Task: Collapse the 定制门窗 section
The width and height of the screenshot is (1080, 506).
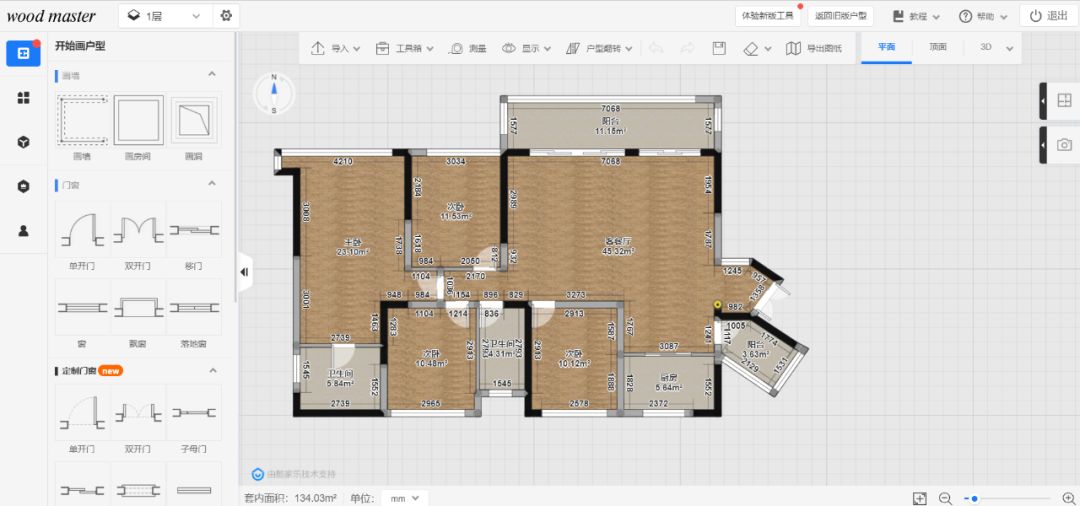Action: coord(212,370)
